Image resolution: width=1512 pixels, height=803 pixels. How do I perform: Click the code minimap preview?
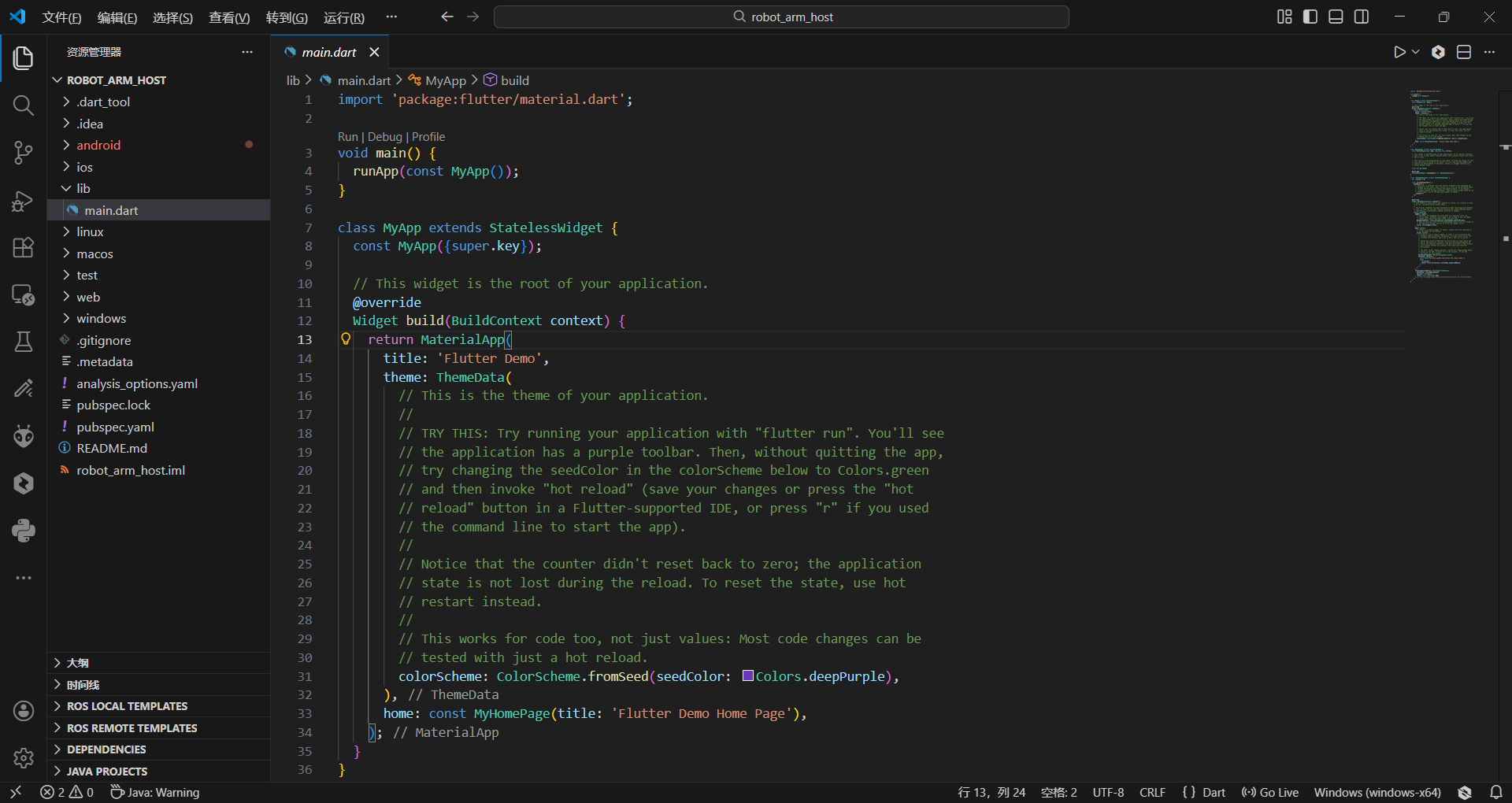tap(1441, 185)
